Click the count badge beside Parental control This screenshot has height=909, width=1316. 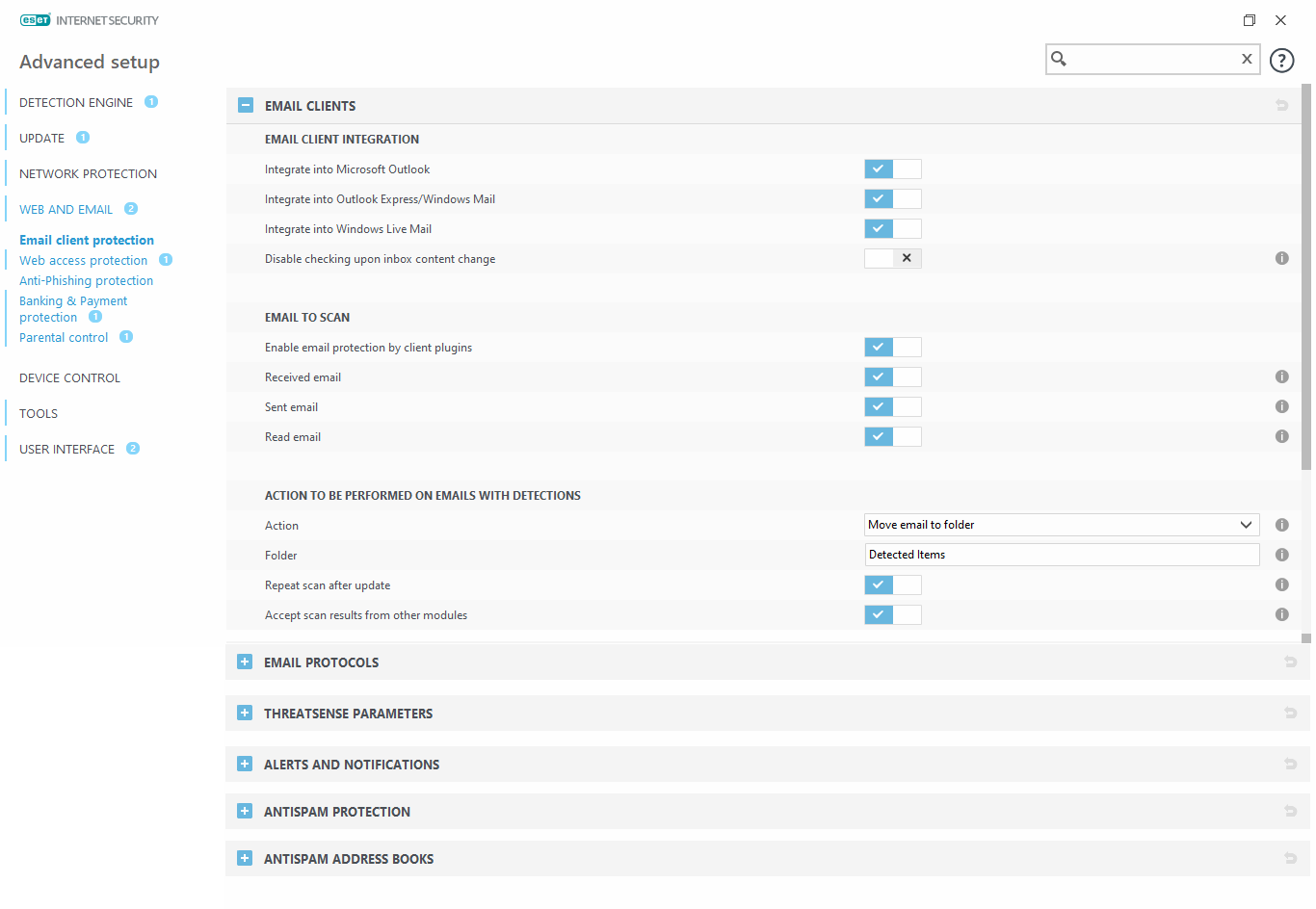coord(126,337)
